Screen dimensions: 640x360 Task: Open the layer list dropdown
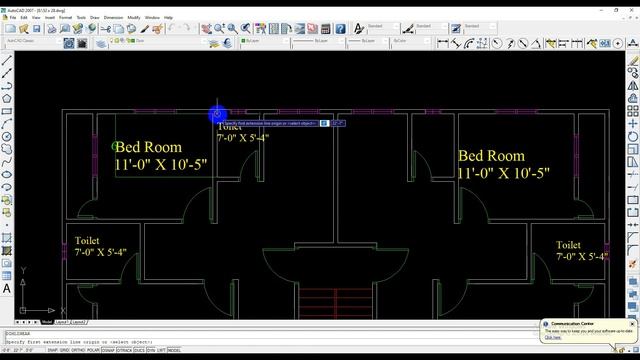158,41
